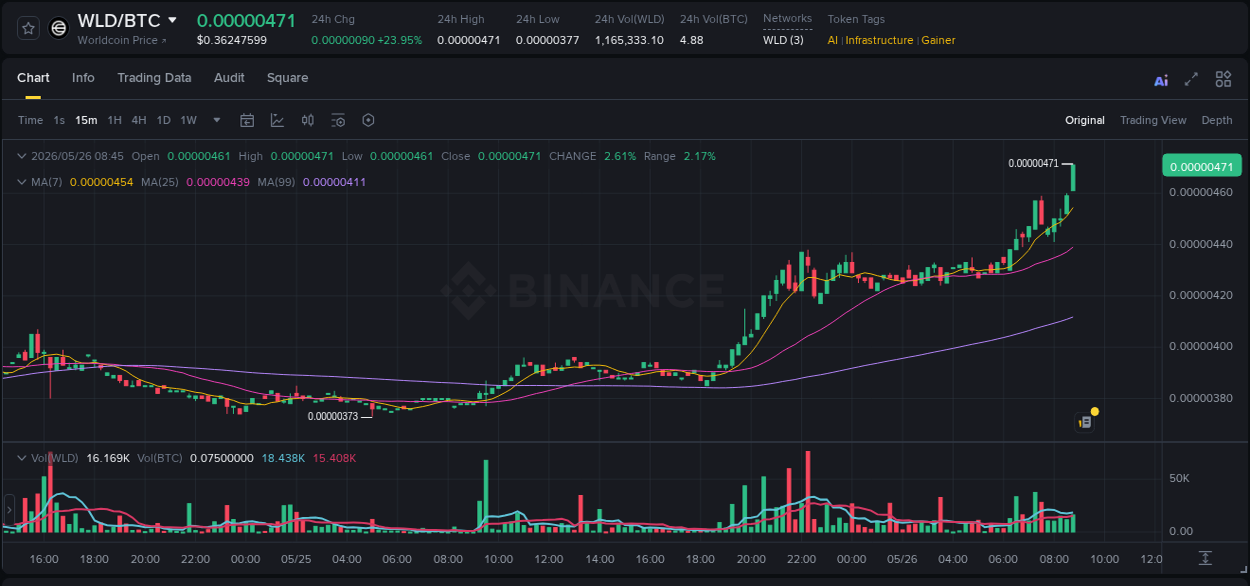The width and height of the screenshot is (1250, 586).
Task: Open the candlestick chart style icon
Action: pos(308,120)
